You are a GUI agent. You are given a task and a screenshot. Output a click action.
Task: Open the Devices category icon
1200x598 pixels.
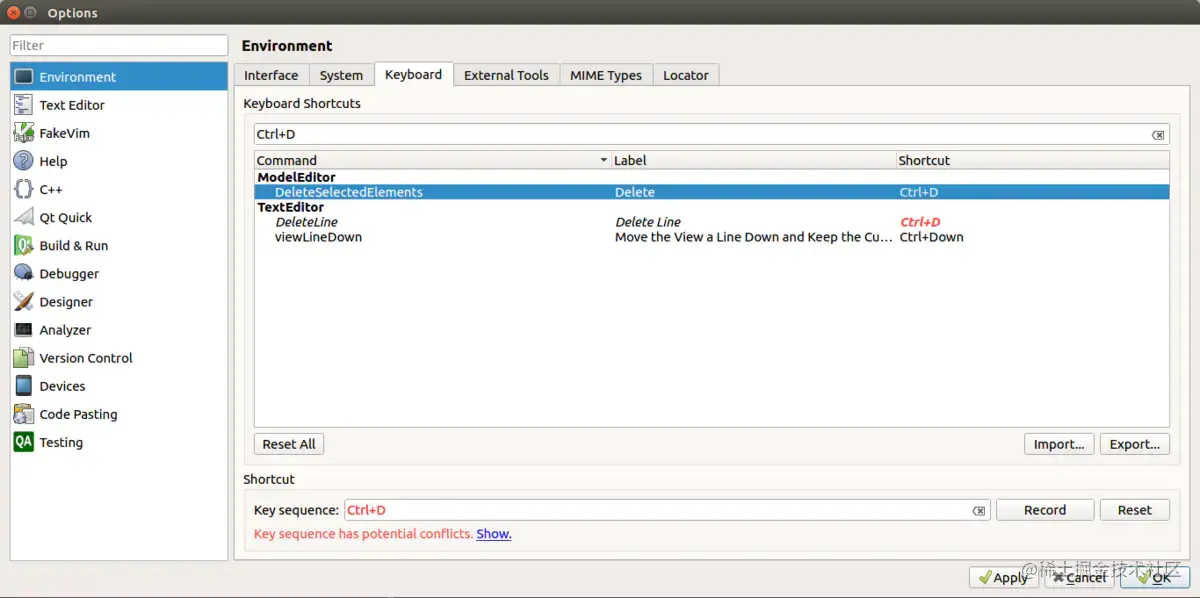[24, 385]
